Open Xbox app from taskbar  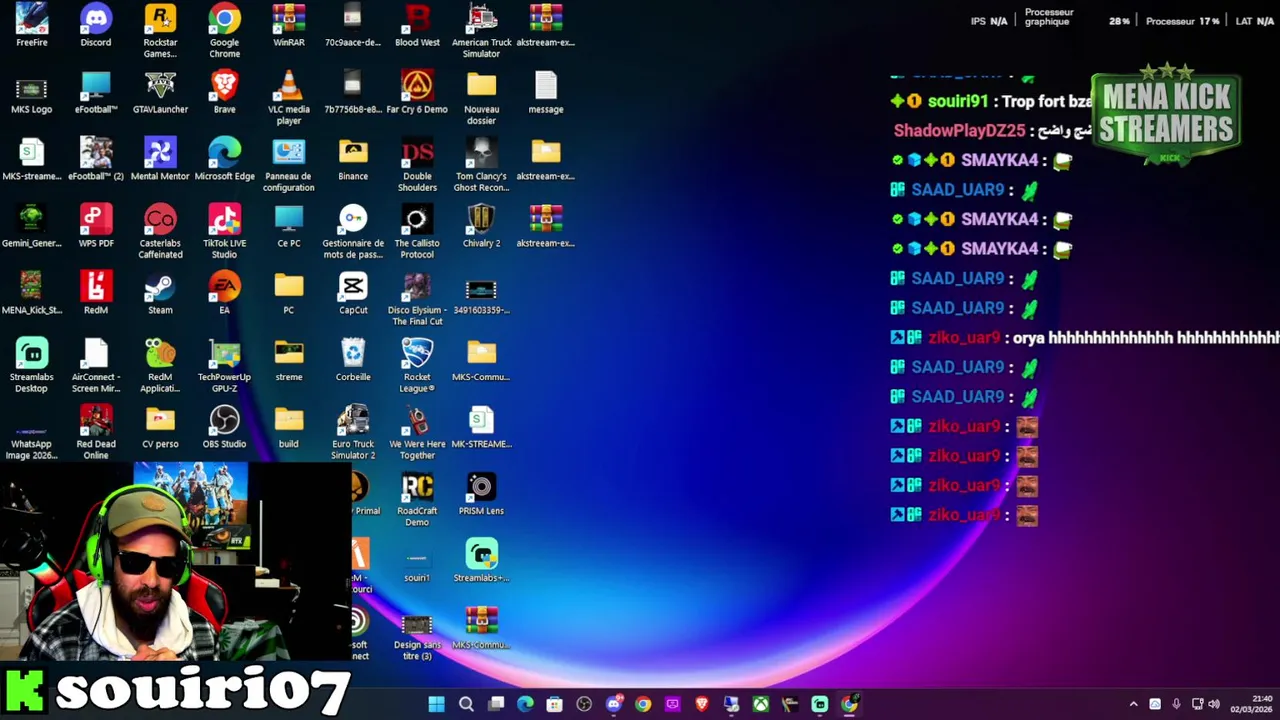coord(761,704)
